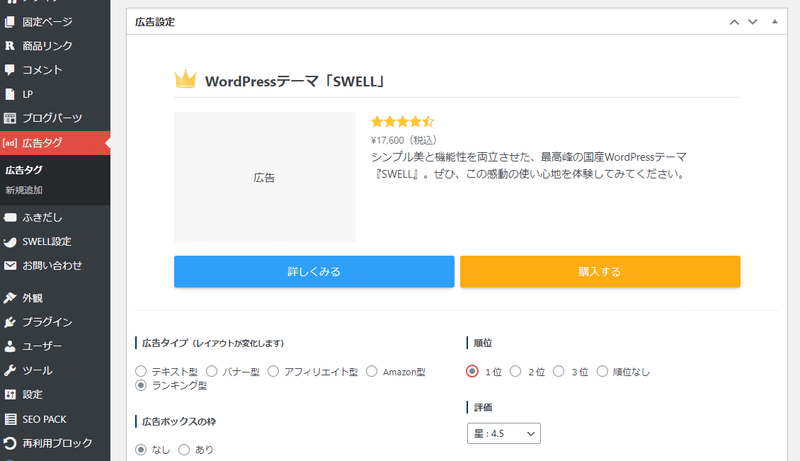Choose 順位なし ranking option
800x461 pixels.
pyautogui.click(x=603, y=371)
